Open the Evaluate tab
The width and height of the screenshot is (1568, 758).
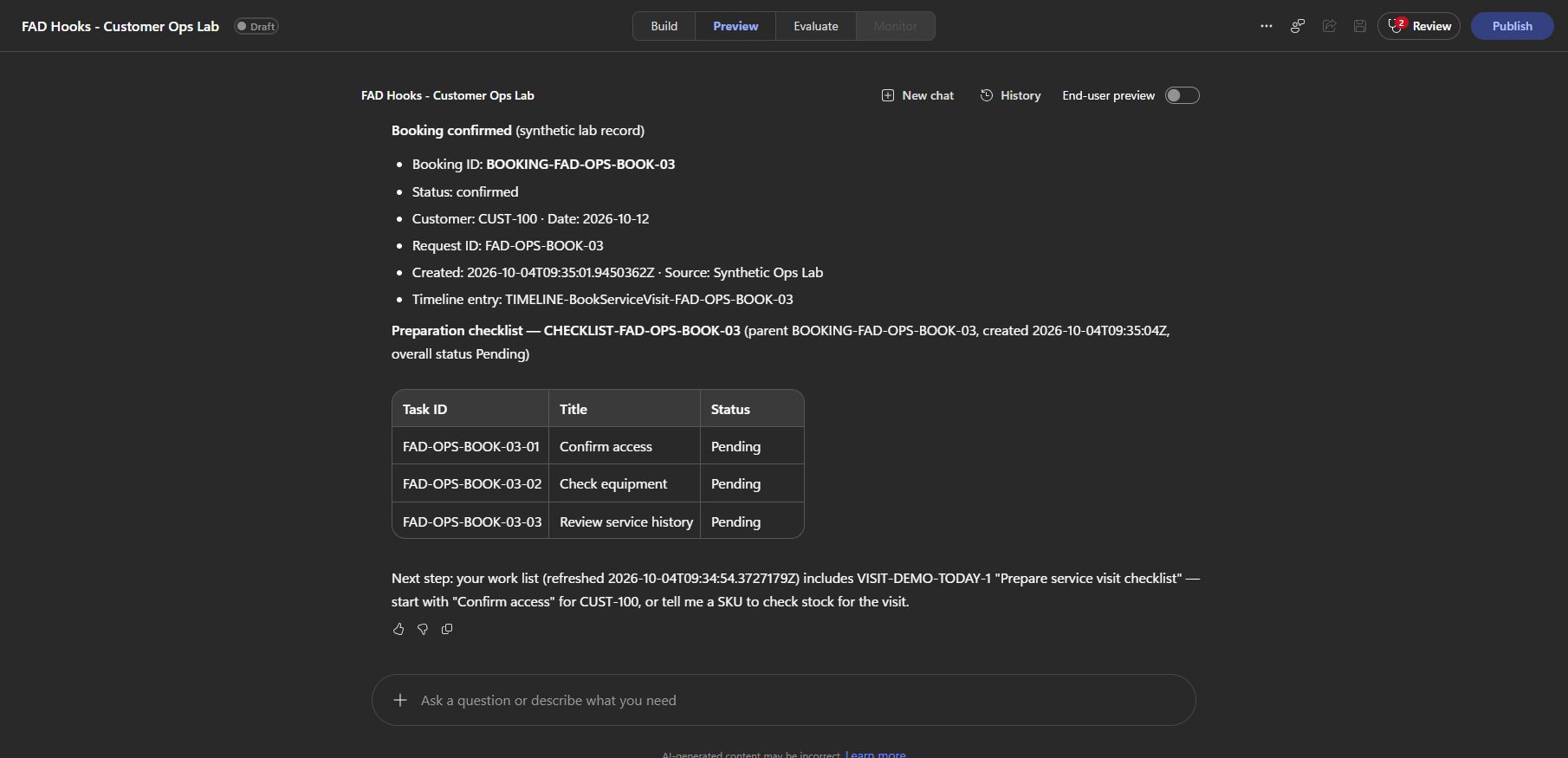[x=816, y=26]
